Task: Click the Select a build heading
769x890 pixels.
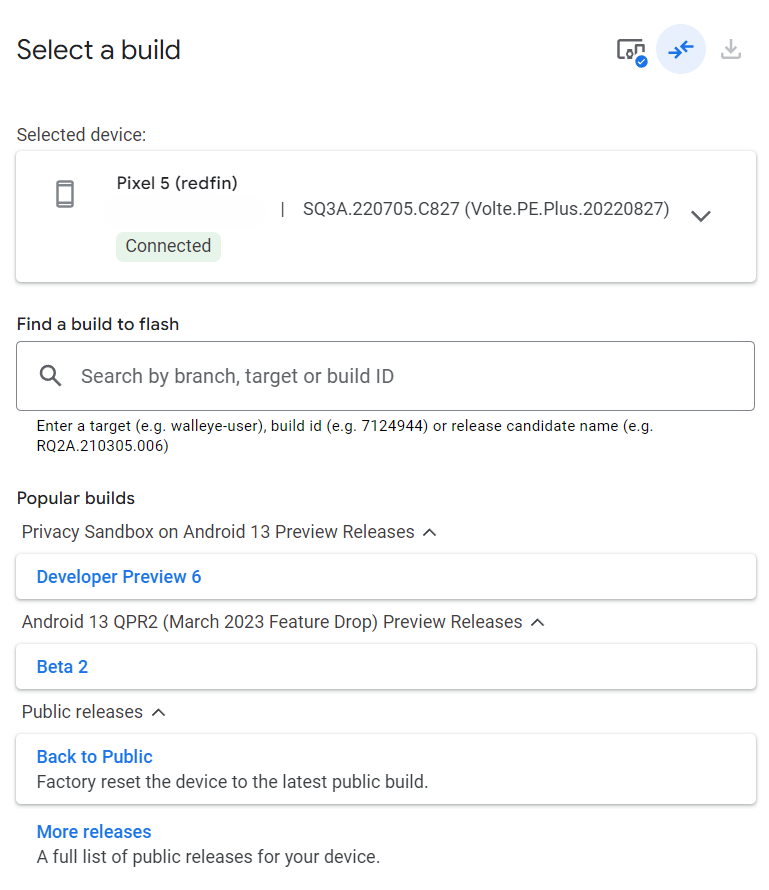Action: [99, 50]
